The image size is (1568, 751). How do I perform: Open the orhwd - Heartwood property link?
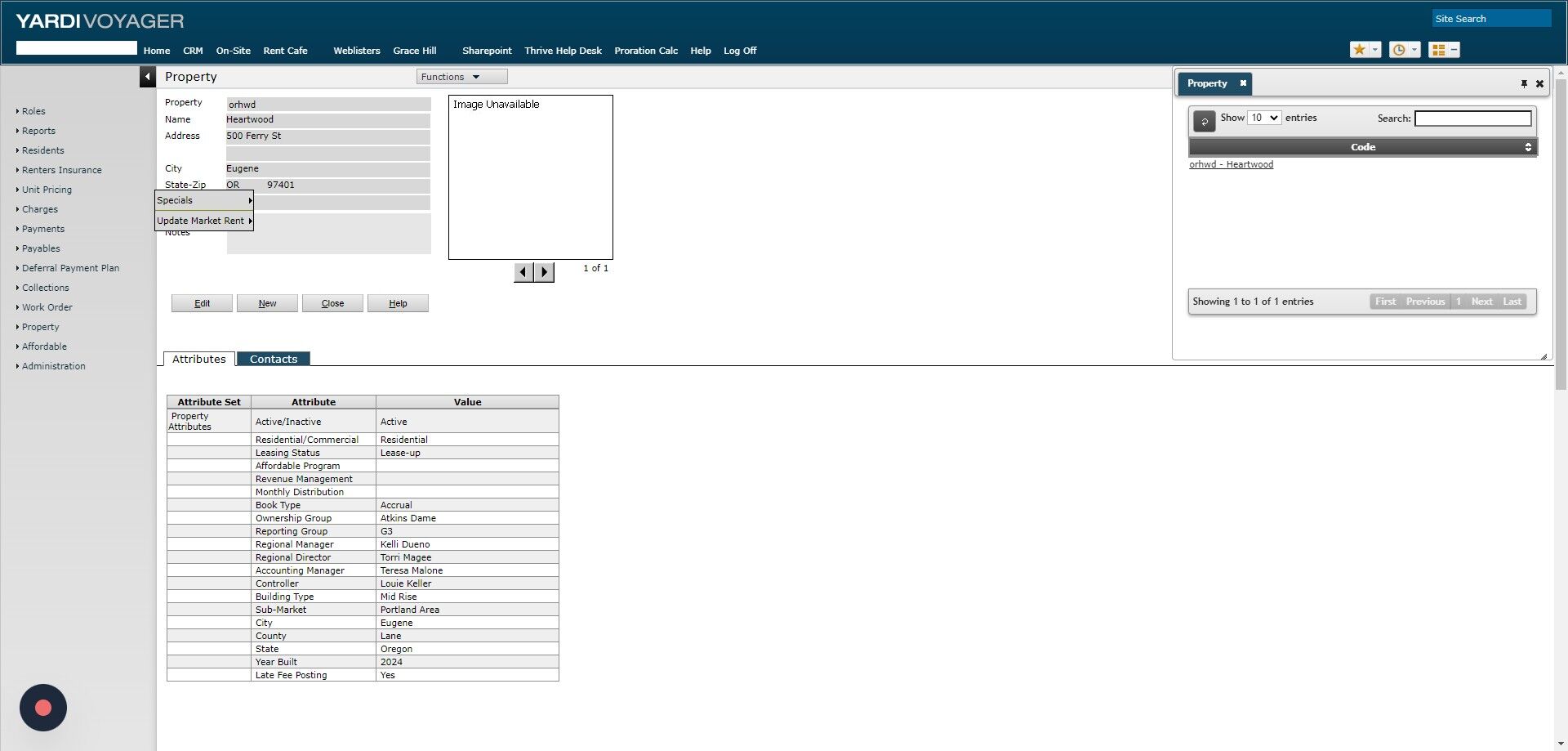[x=1231, y=164]
